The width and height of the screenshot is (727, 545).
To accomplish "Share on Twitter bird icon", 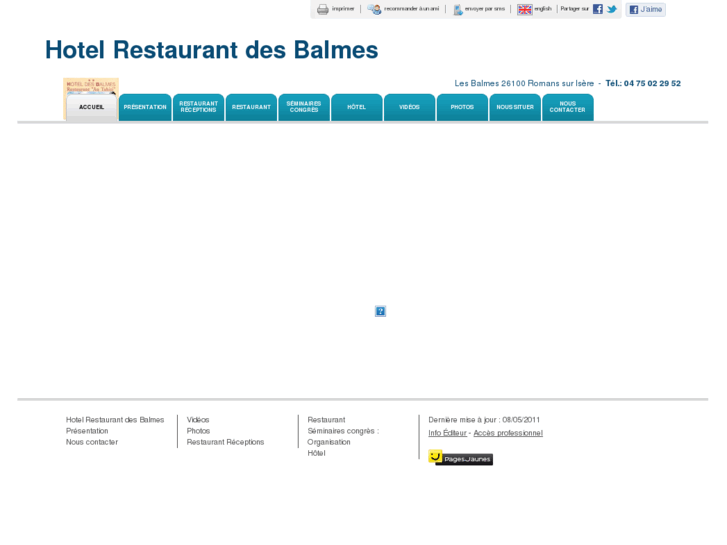I will [x=612, y=9].
